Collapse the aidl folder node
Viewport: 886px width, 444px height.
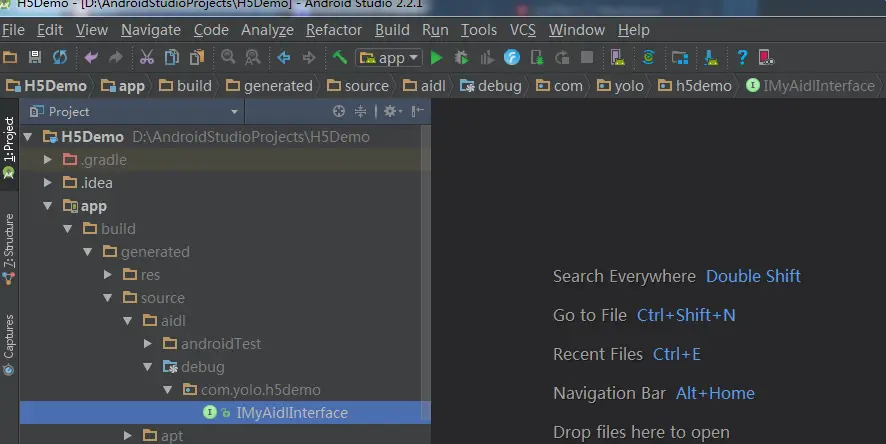[128, 321]
